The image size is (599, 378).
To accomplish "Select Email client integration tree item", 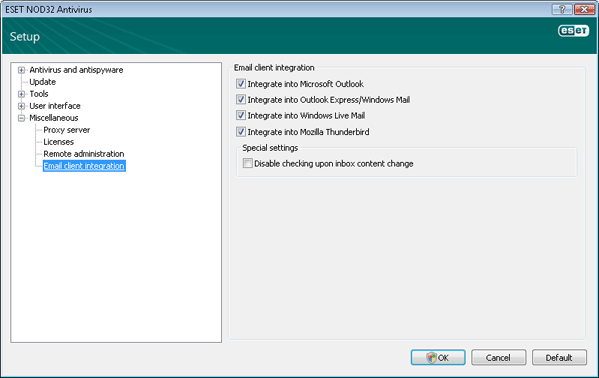I will (x=84, y=166).
